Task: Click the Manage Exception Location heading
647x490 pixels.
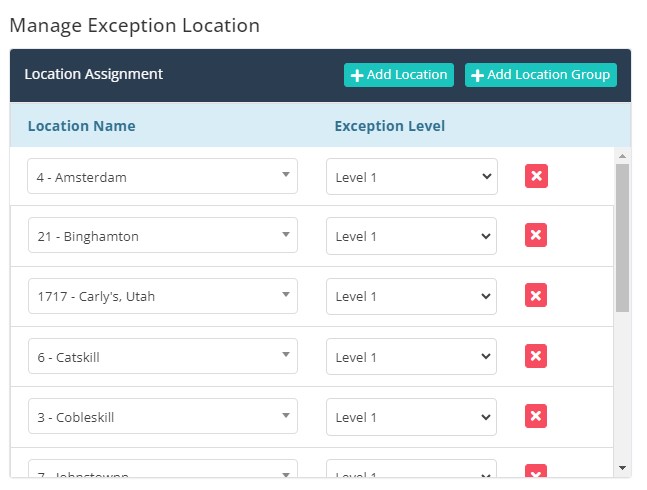Action: tap(135, 26)
